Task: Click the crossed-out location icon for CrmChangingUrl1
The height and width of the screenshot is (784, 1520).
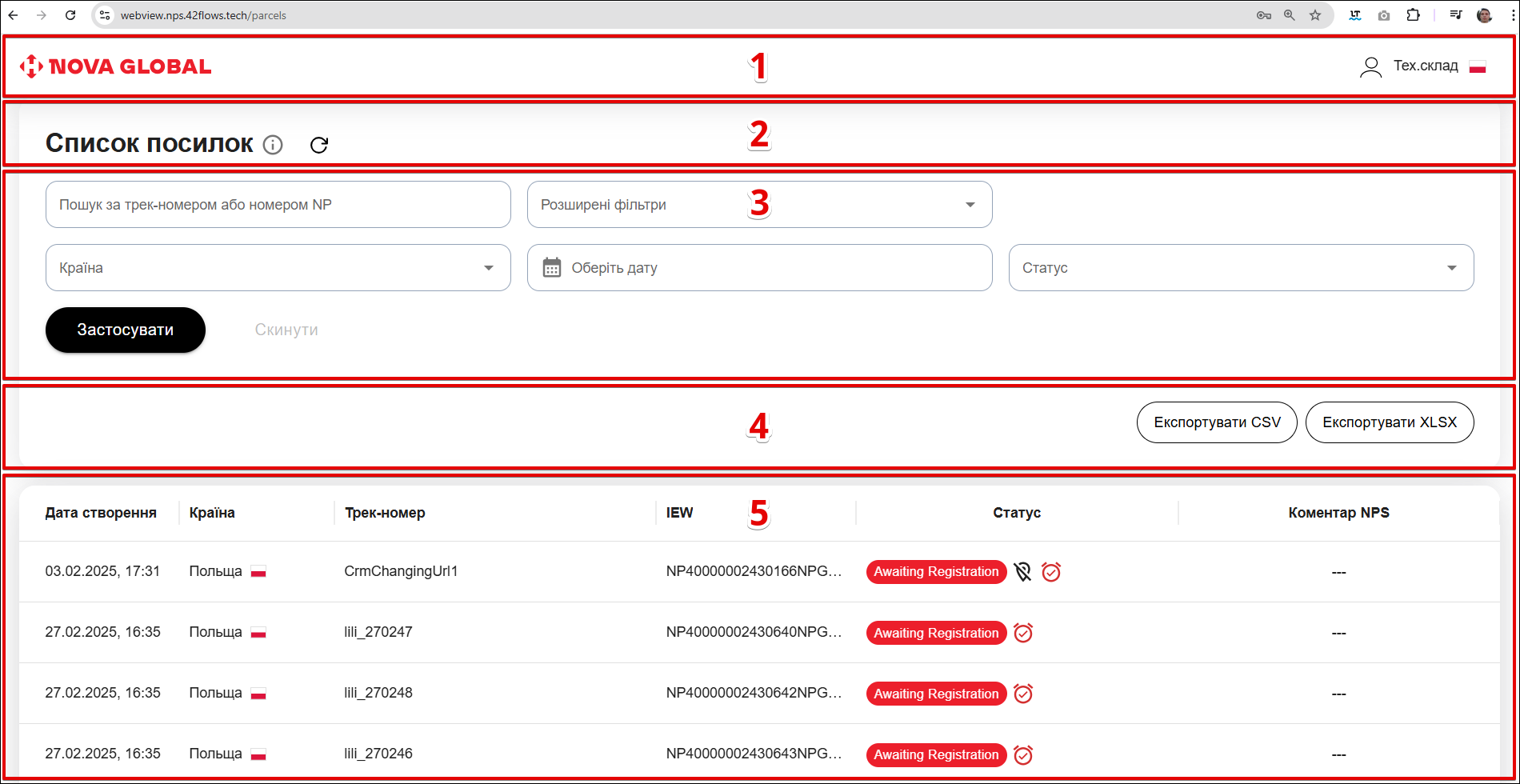Action: coord(1022,572)
